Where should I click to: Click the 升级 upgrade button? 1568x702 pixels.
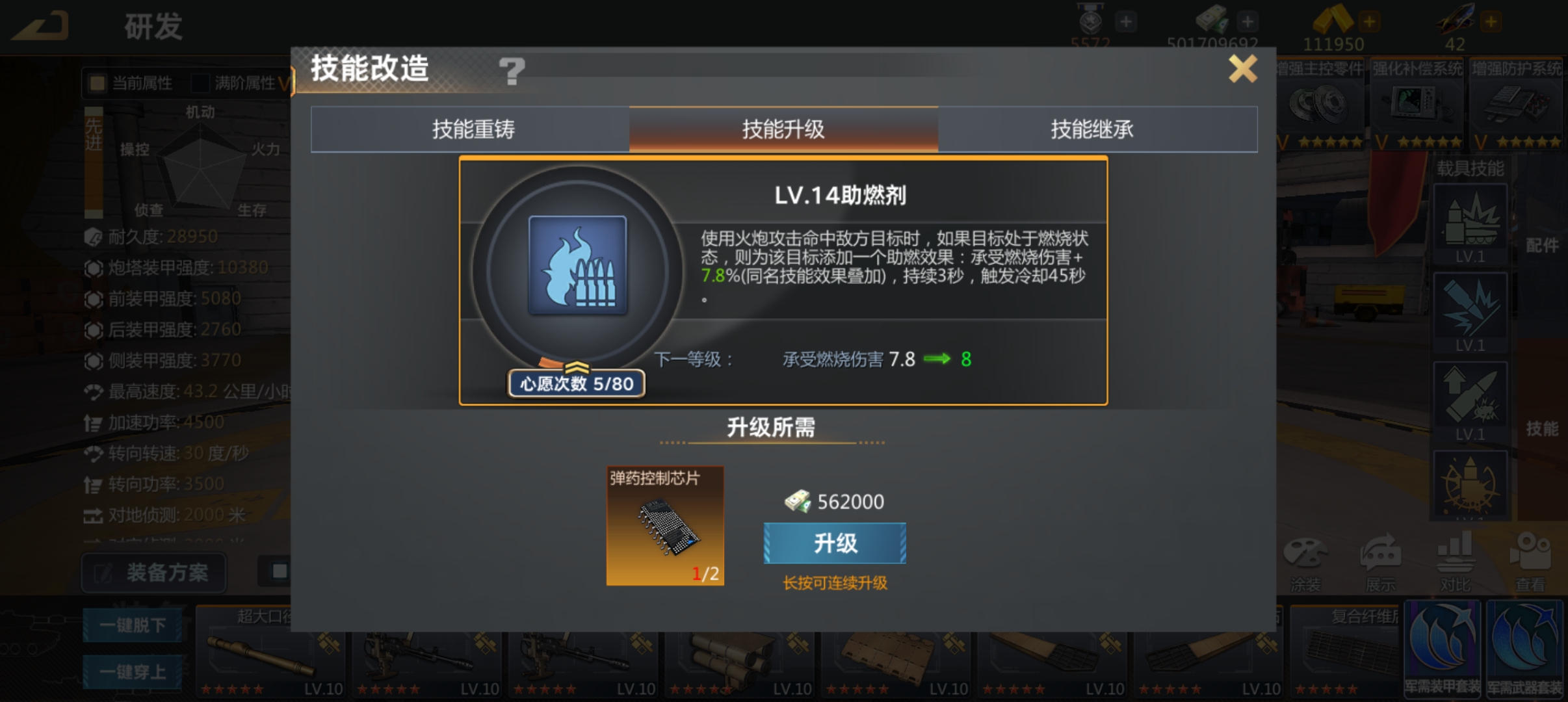tap(835, 543)
